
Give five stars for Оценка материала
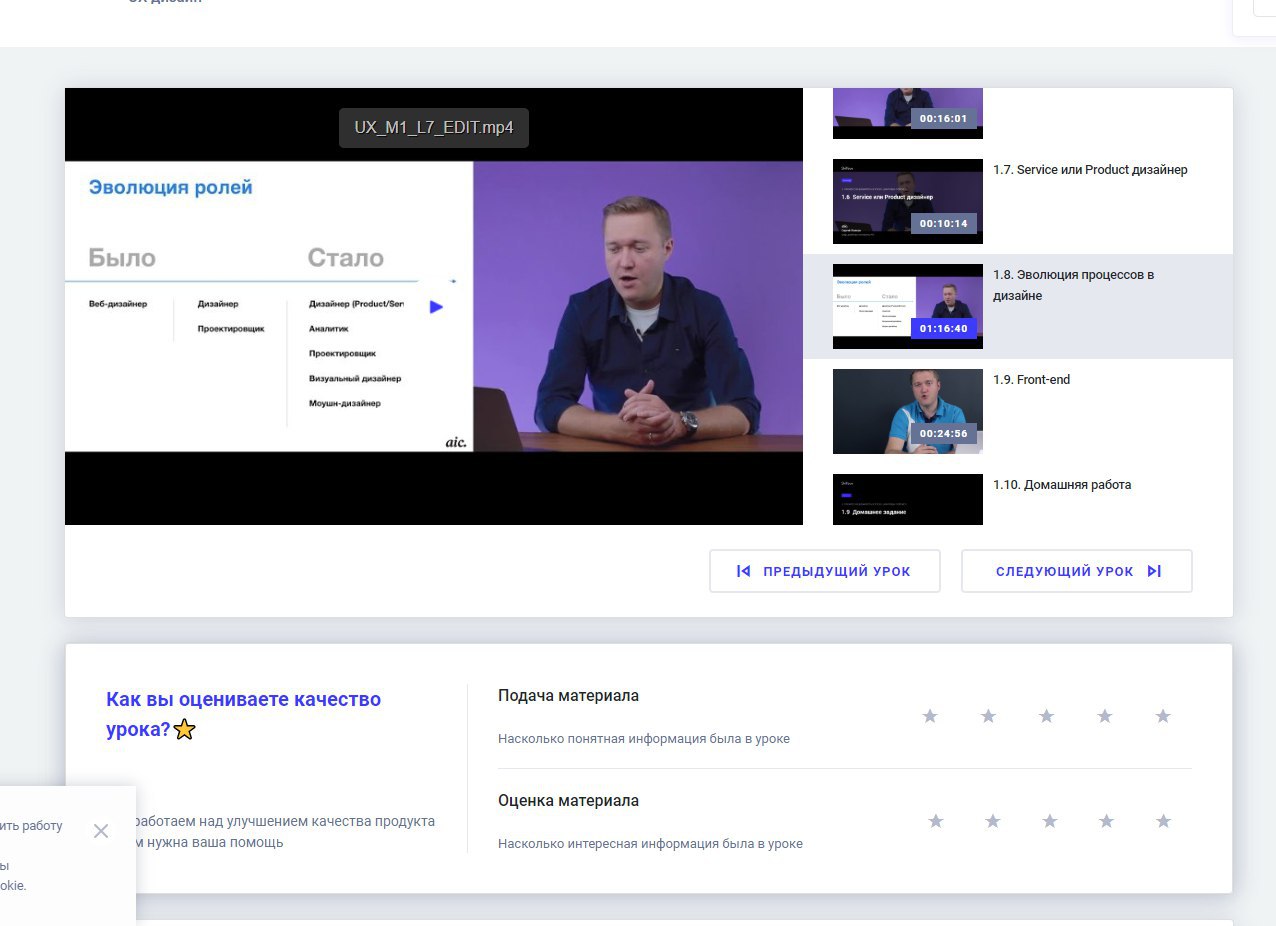click(1163, 821)
